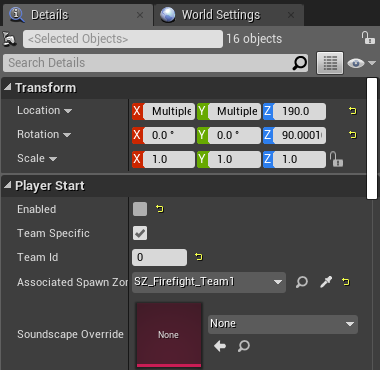Click the details panel vertical scrollbar
The height and width of the screenshot is (370, 380).
tap(372, 138)
